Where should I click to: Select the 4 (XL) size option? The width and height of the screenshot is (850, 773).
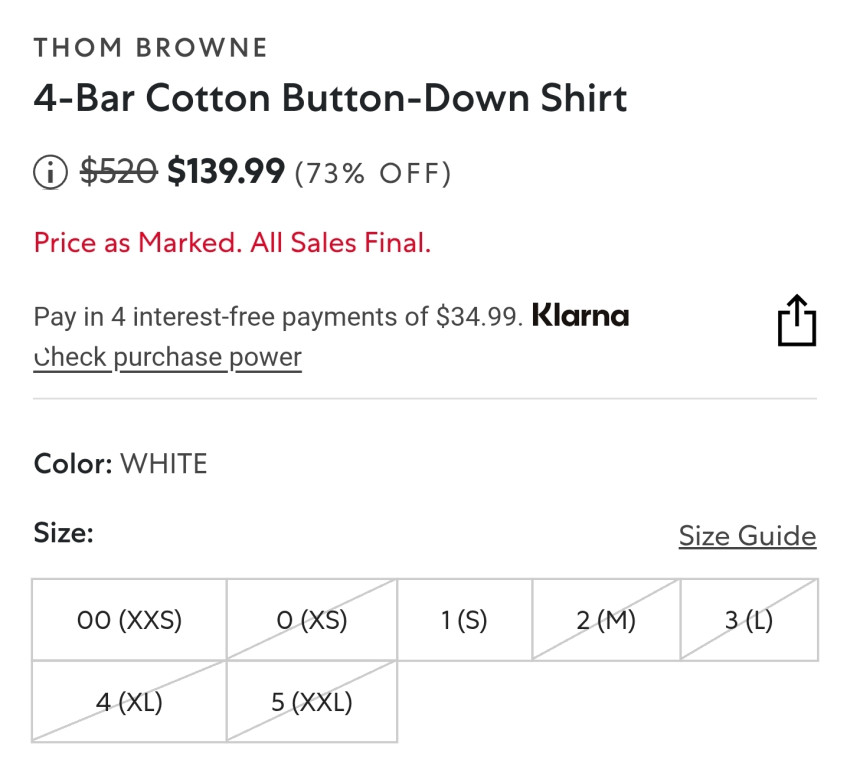(x=129, y=702)
